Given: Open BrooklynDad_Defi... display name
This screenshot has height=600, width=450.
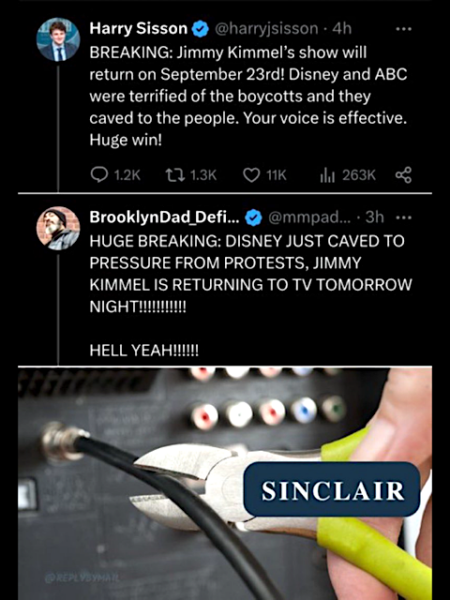Looking at the screenshot, I should pos(165,218).
